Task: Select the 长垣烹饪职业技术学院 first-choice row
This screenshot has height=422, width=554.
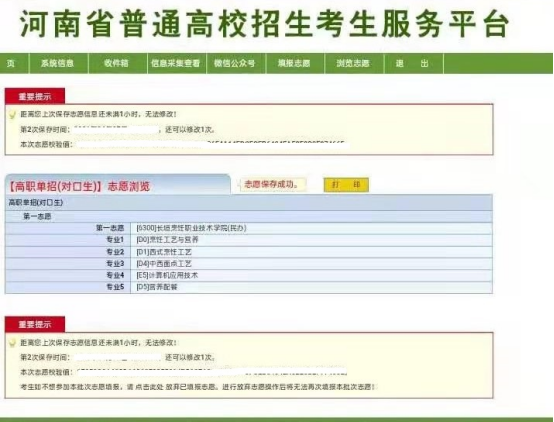Action: pos(249,228)
